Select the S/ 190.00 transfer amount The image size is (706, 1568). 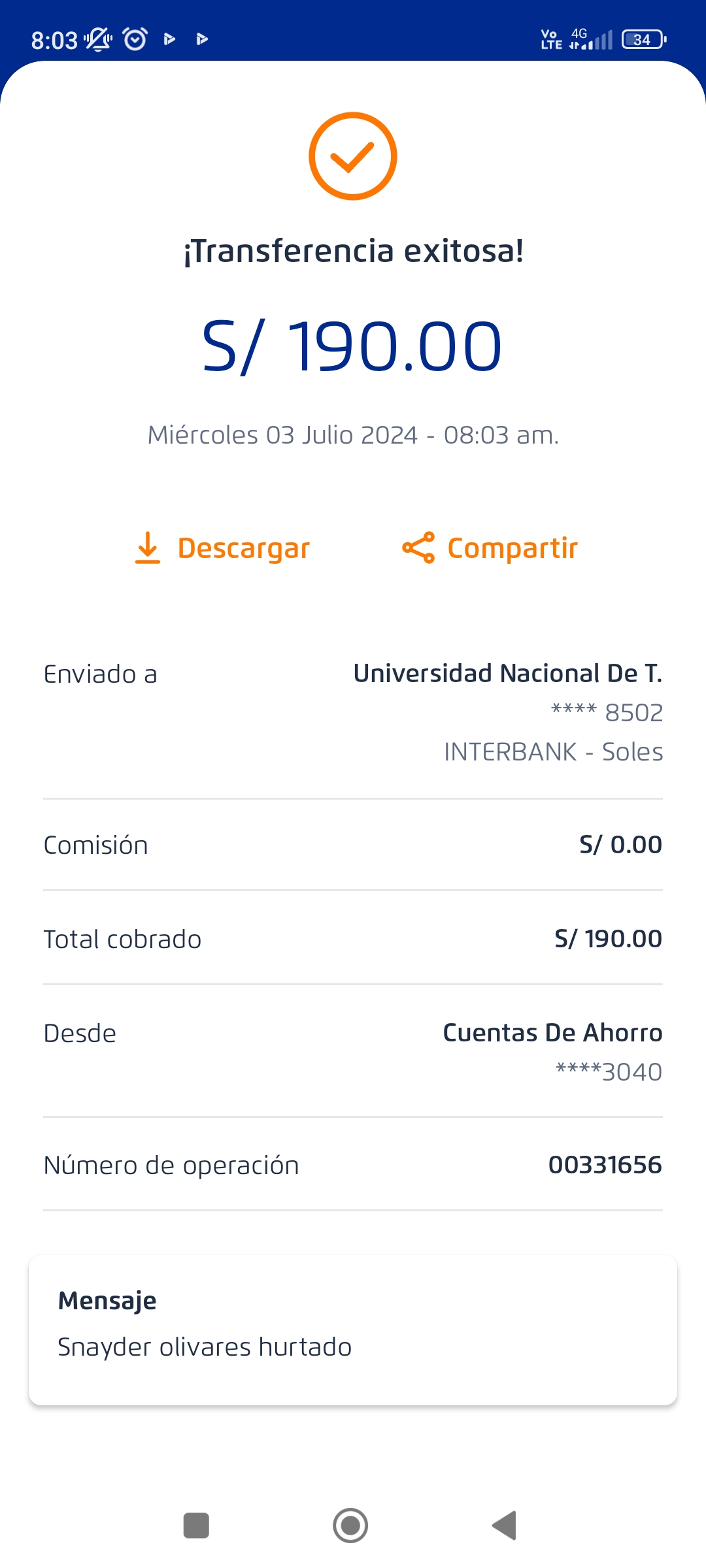coord(353,346)
